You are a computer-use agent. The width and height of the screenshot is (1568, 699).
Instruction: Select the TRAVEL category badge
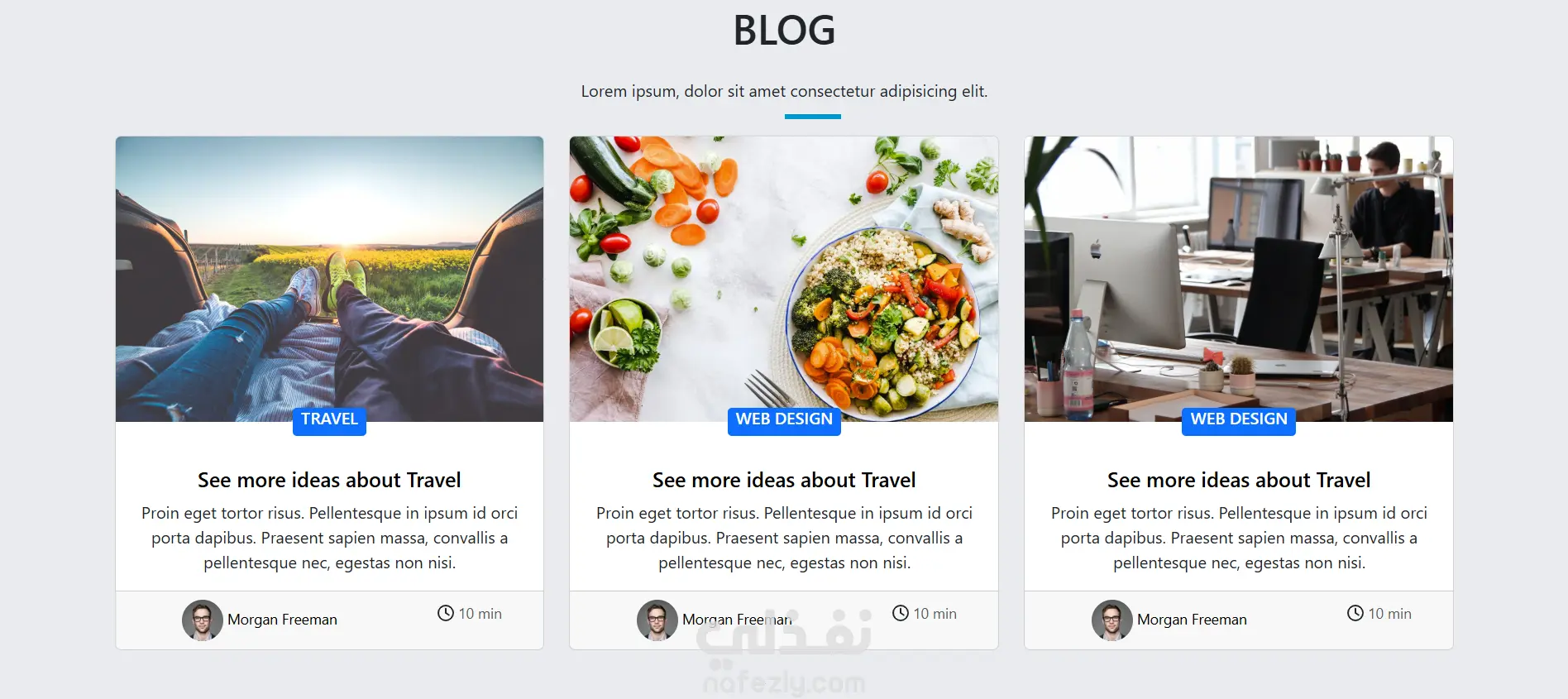(x=329, y=419)
